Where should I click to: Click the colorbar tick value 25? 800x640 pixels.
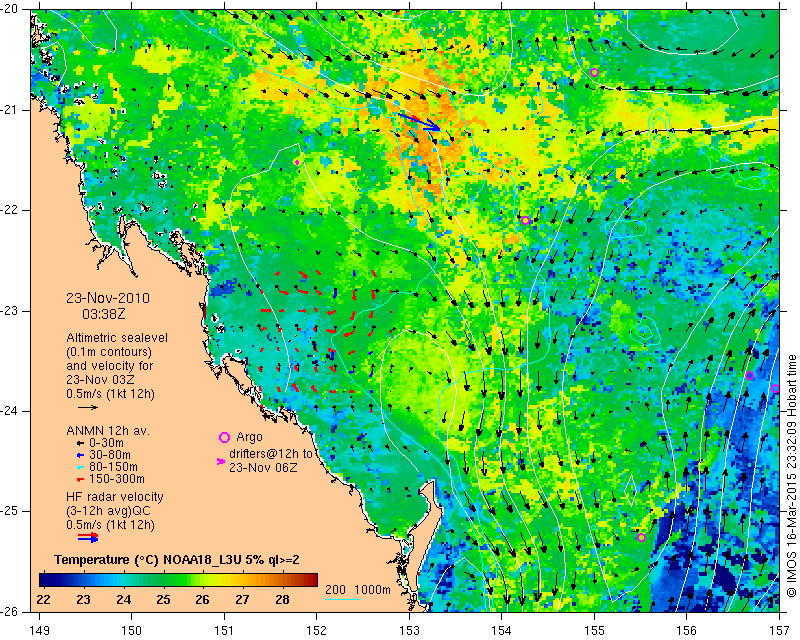163,599
